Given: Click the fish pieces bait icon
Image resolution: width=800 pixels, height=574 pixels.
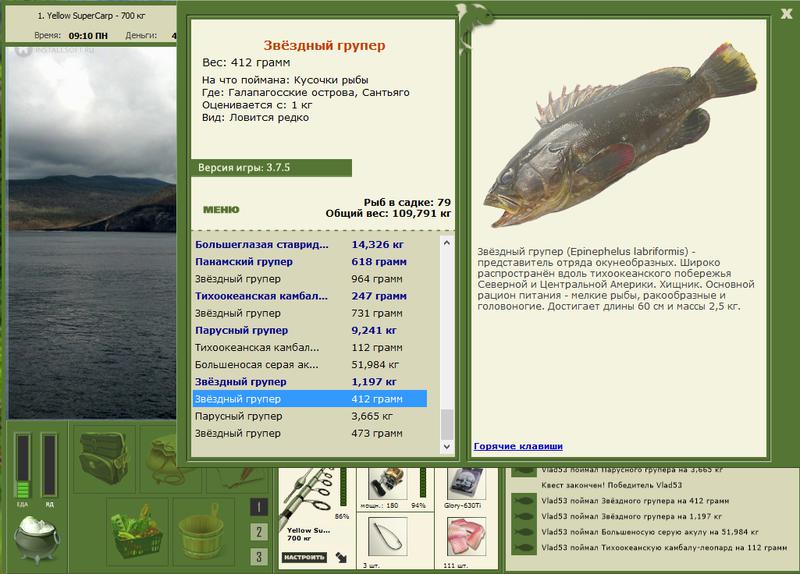Looking at the screenshot, I should (x=466, y=537).
